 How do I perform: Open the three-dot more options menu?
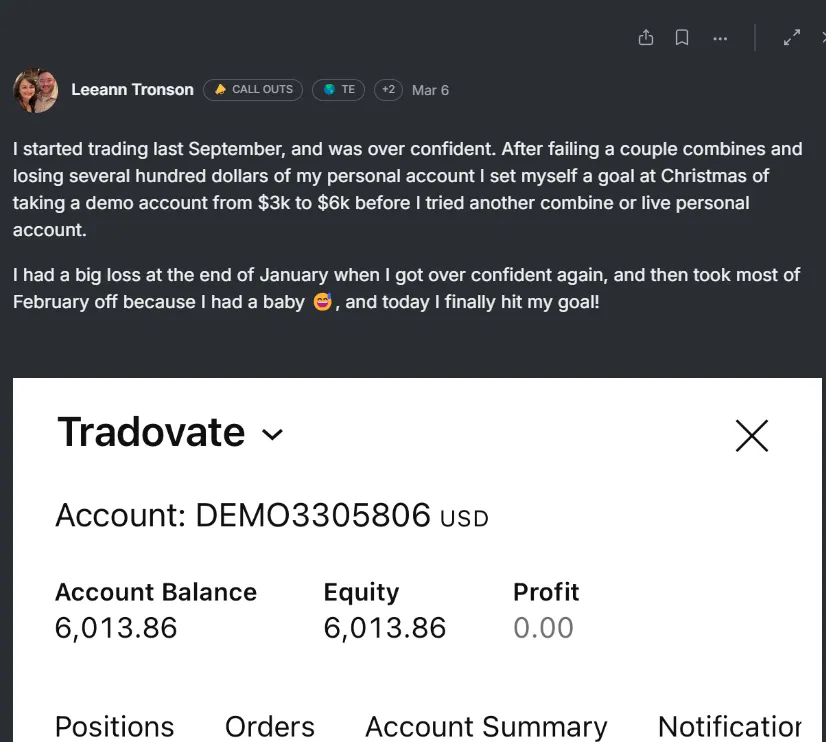[x=720, y=38]
